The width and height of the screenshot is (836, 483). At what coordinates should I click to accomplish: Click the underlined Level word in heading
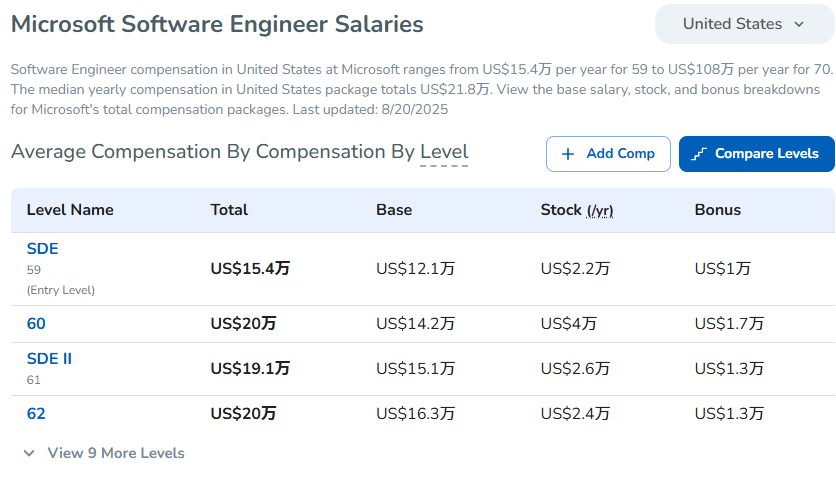(x=444, y=152)
